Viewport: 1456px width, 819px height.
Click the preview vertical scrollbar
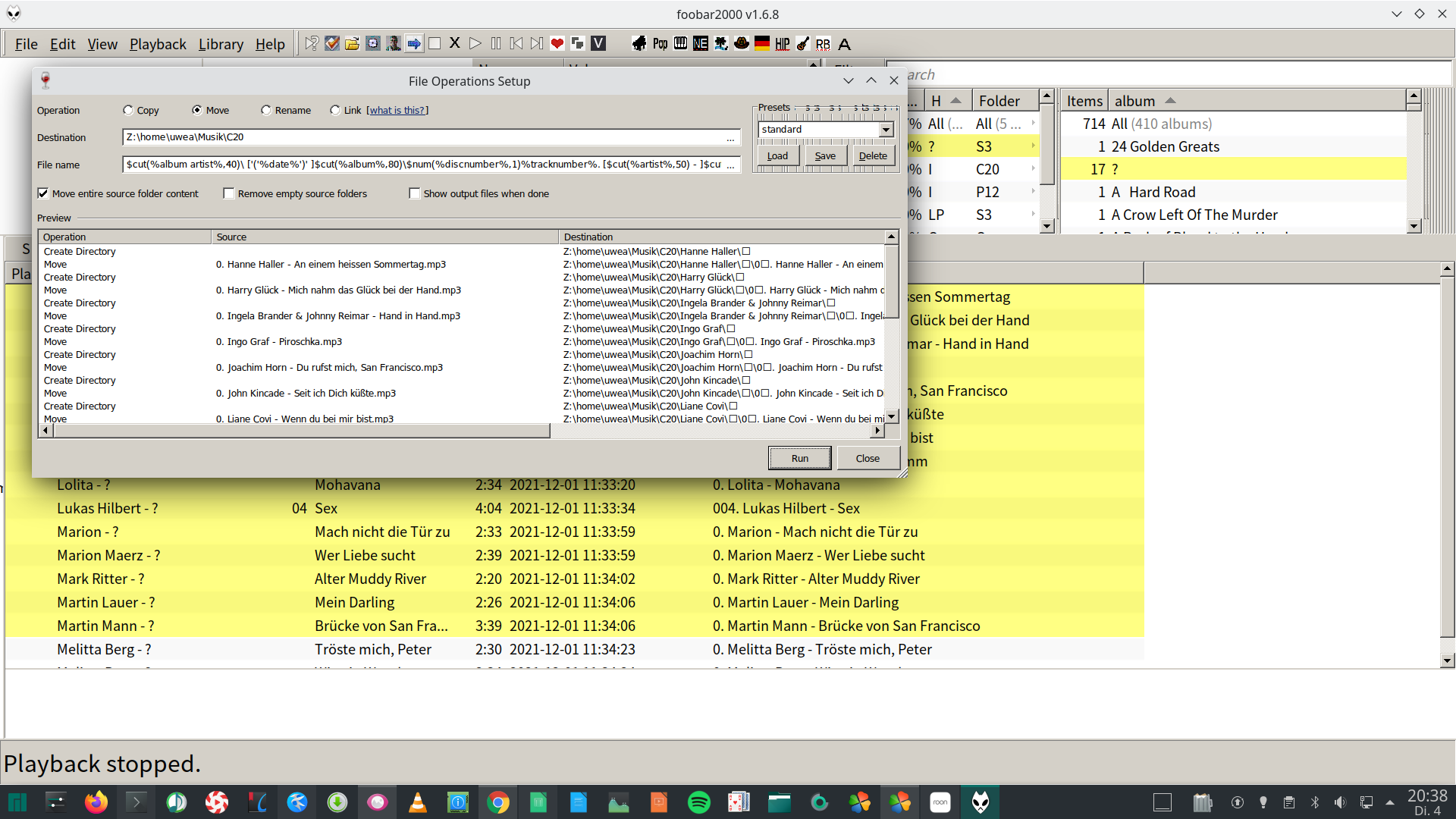pyautogui.click(x=892, y=281)
